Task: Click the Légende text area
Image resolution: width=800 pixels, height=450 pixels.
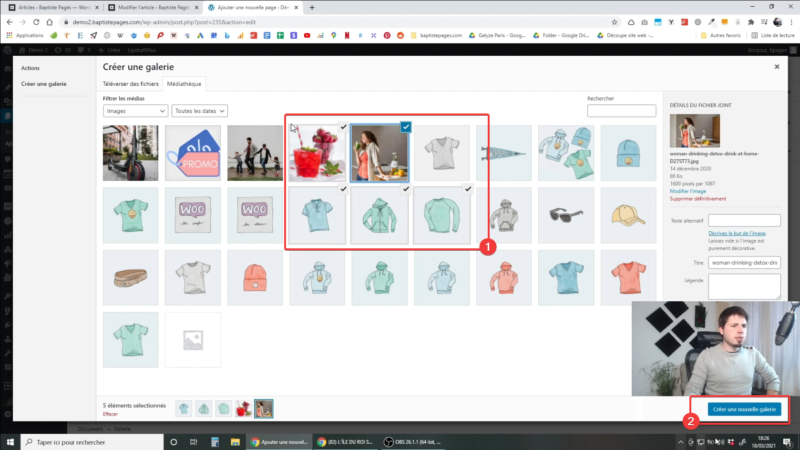Action: (744, 287)
